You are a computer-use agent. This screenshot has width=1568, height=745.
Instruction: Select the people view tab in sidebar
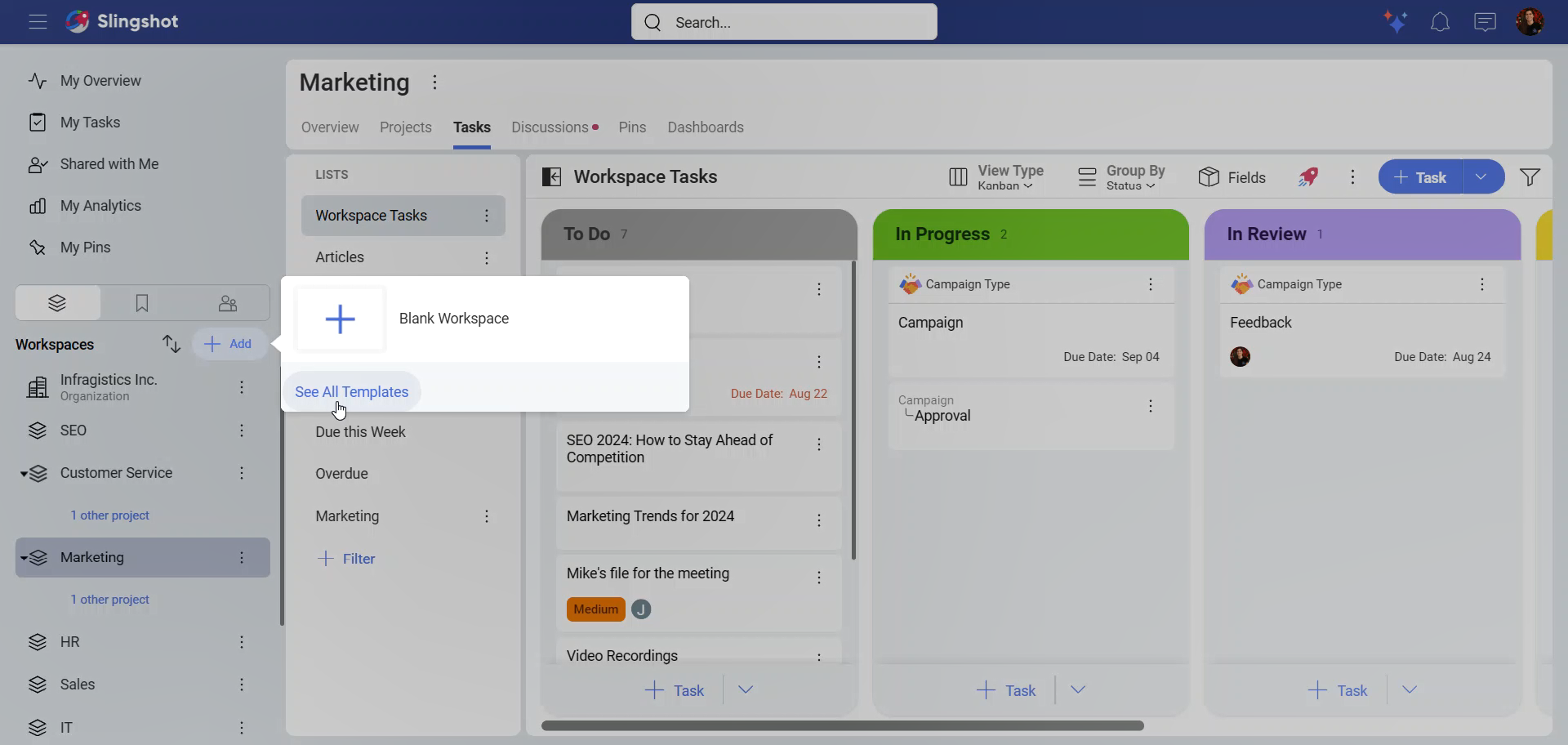click(x=228, y=304)
